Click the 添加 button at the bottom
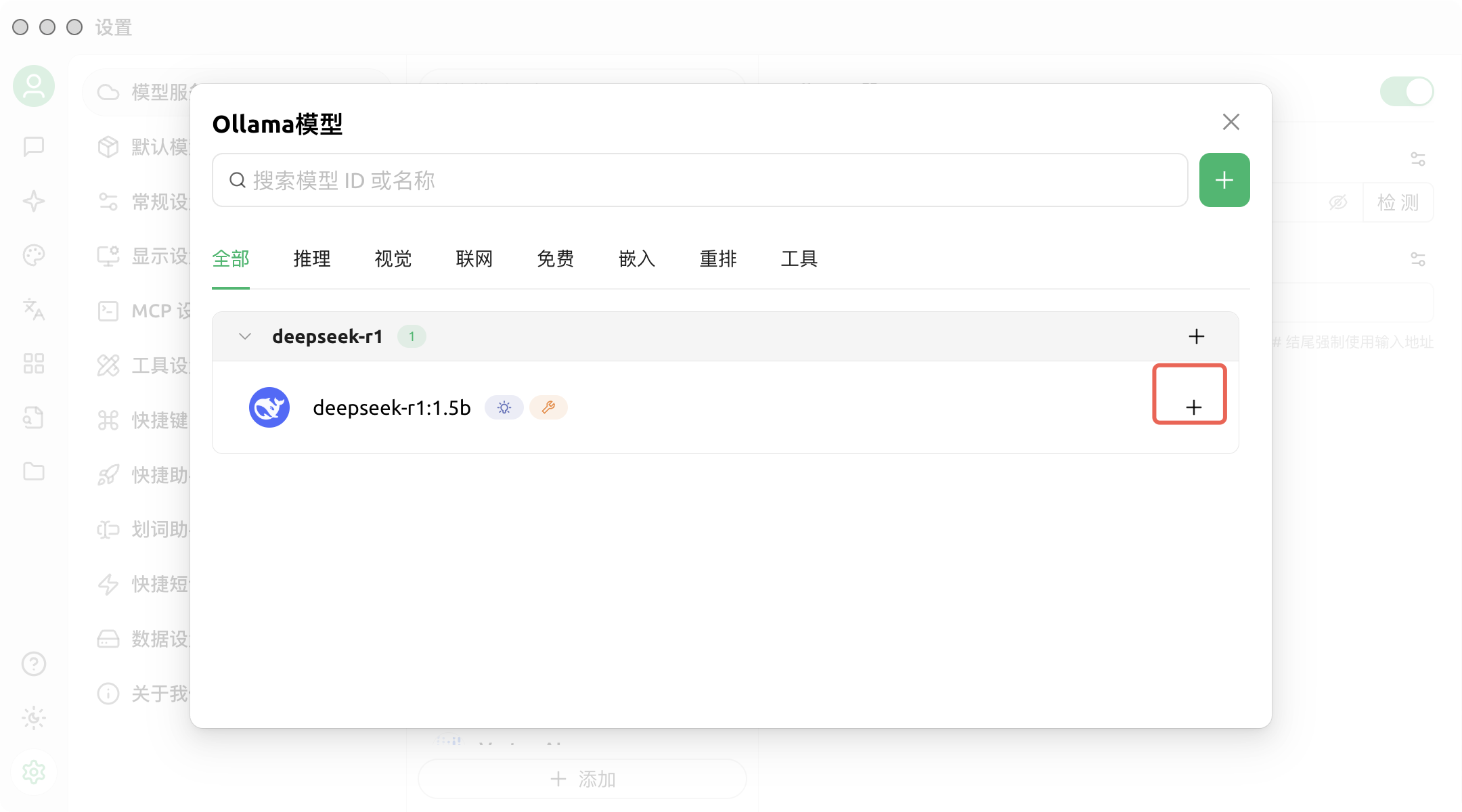Screen dimensions: 1462x812 click(582, 779)
